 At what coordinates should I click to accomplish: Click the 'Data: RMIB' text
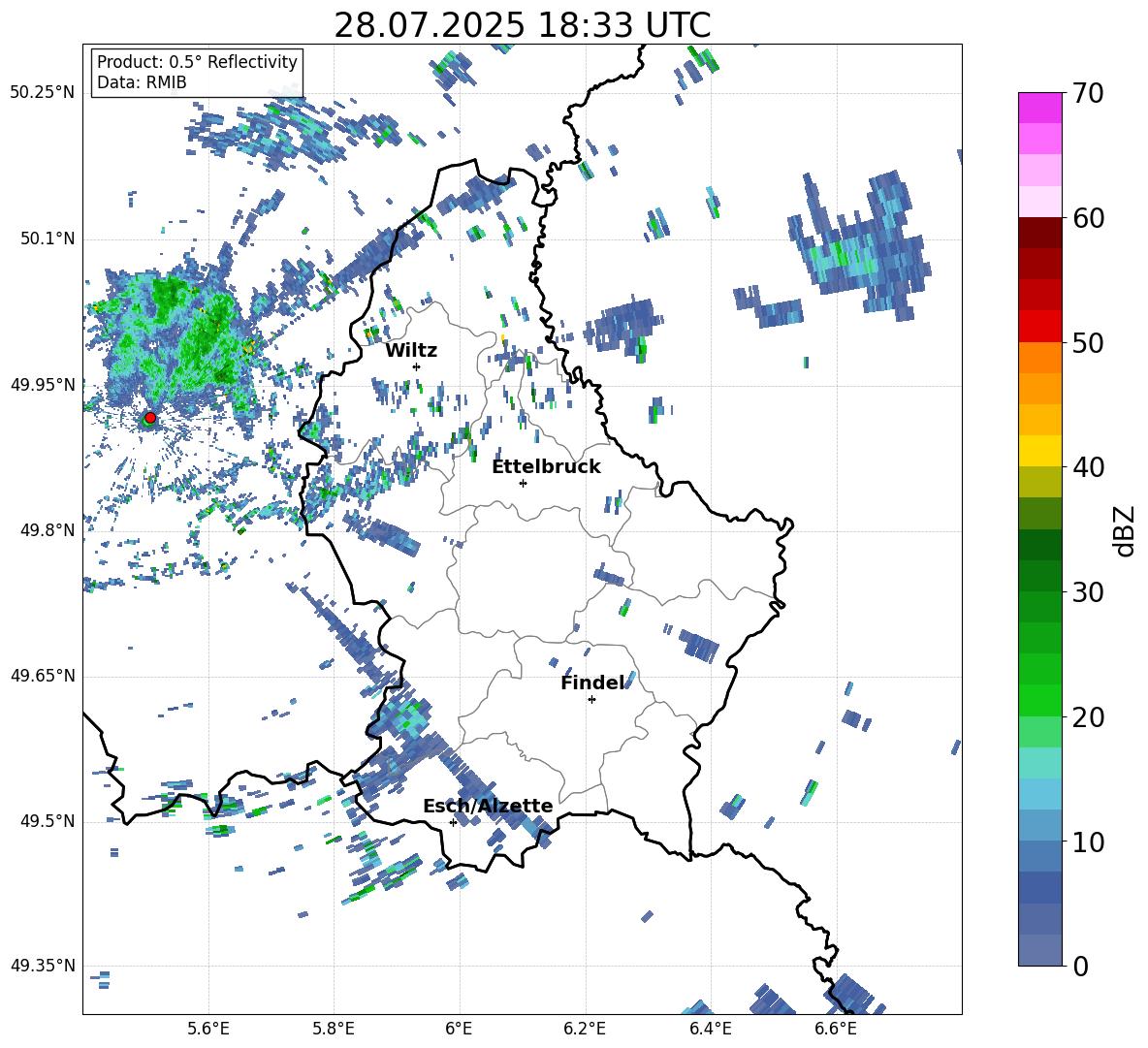click(142, 82)
